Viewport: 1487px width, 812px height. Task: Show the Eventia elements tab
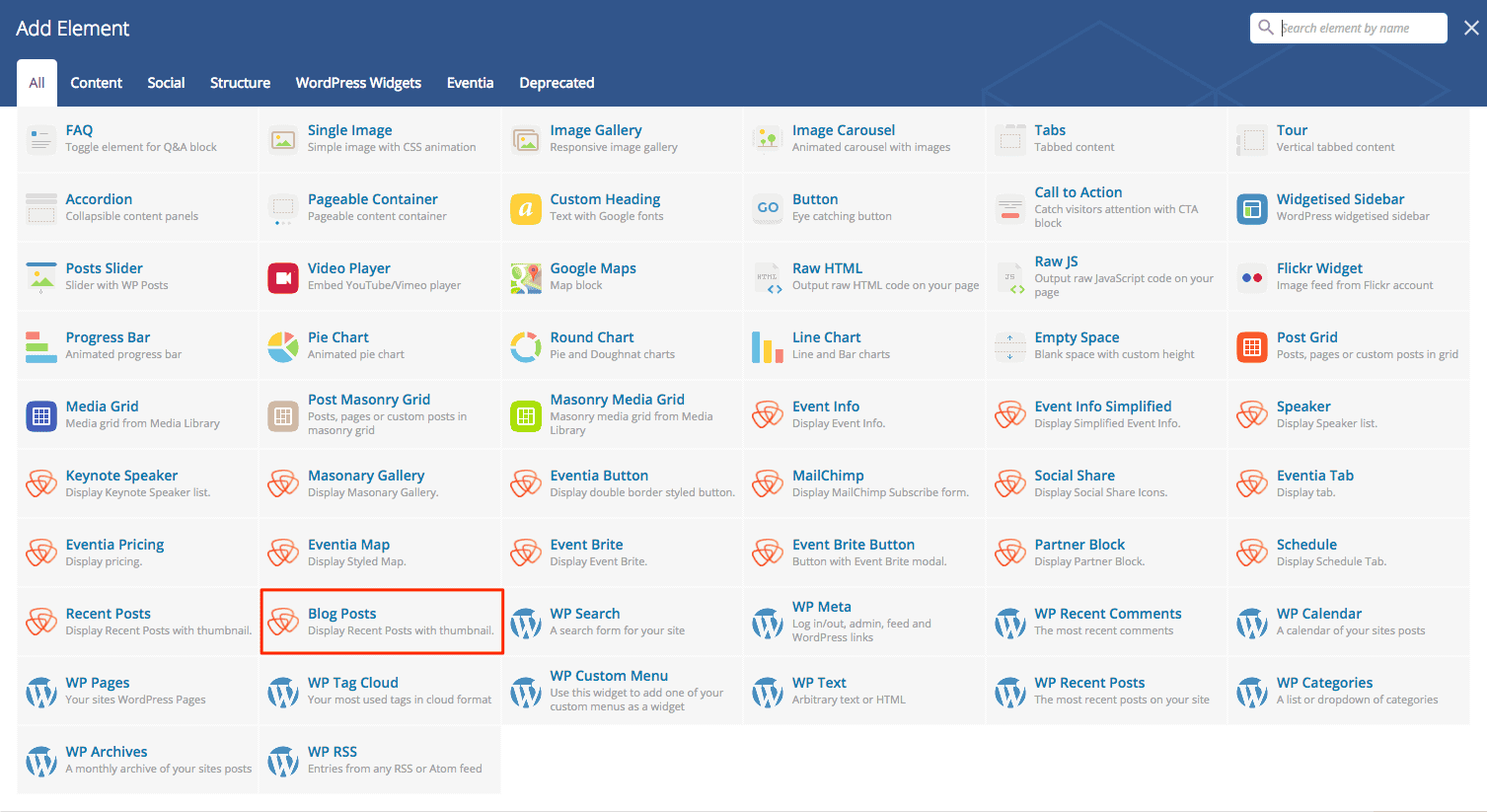(x=470, y=83)
